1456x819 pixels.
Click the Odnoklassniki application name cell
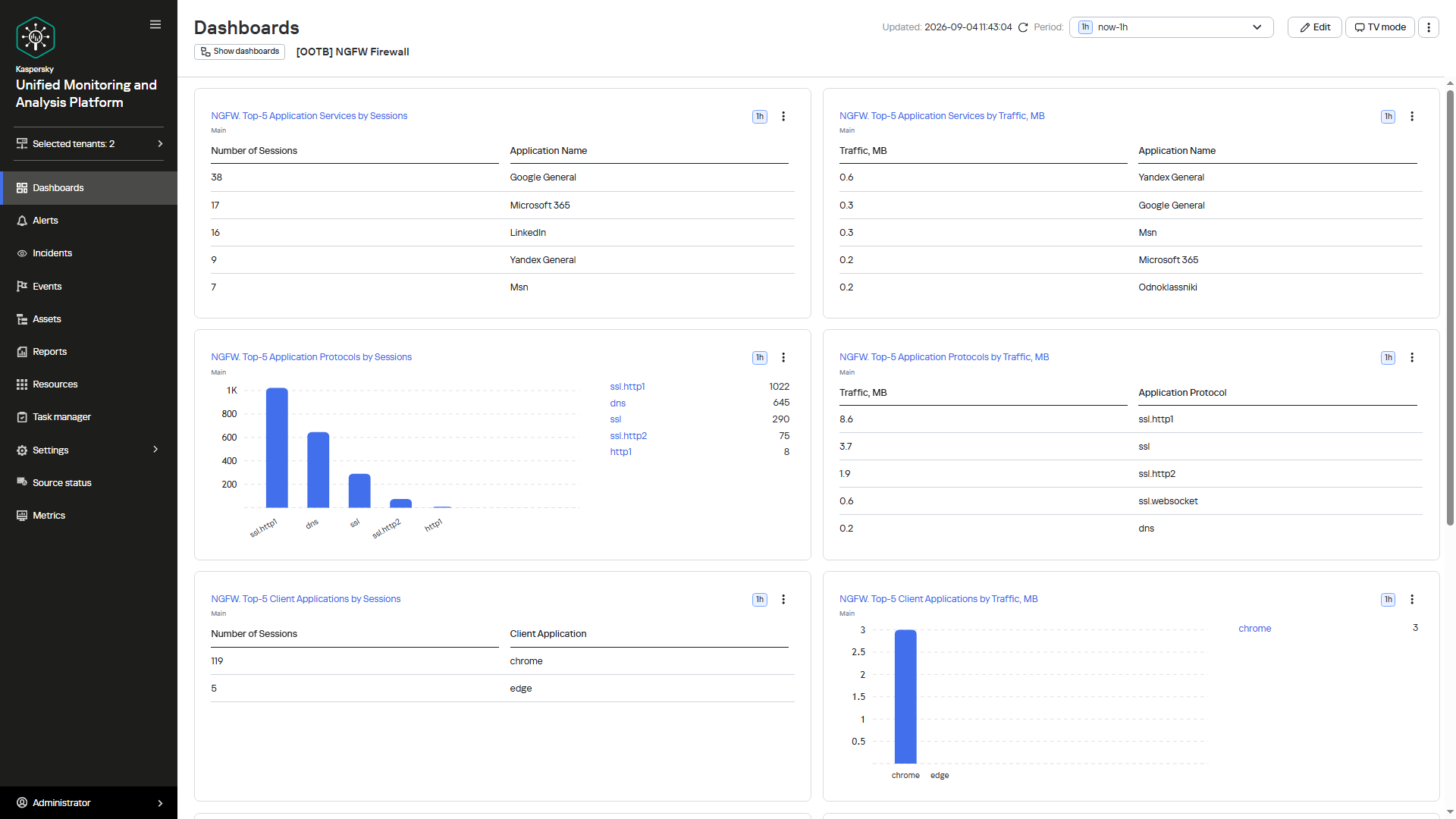tap(1168, 287)
